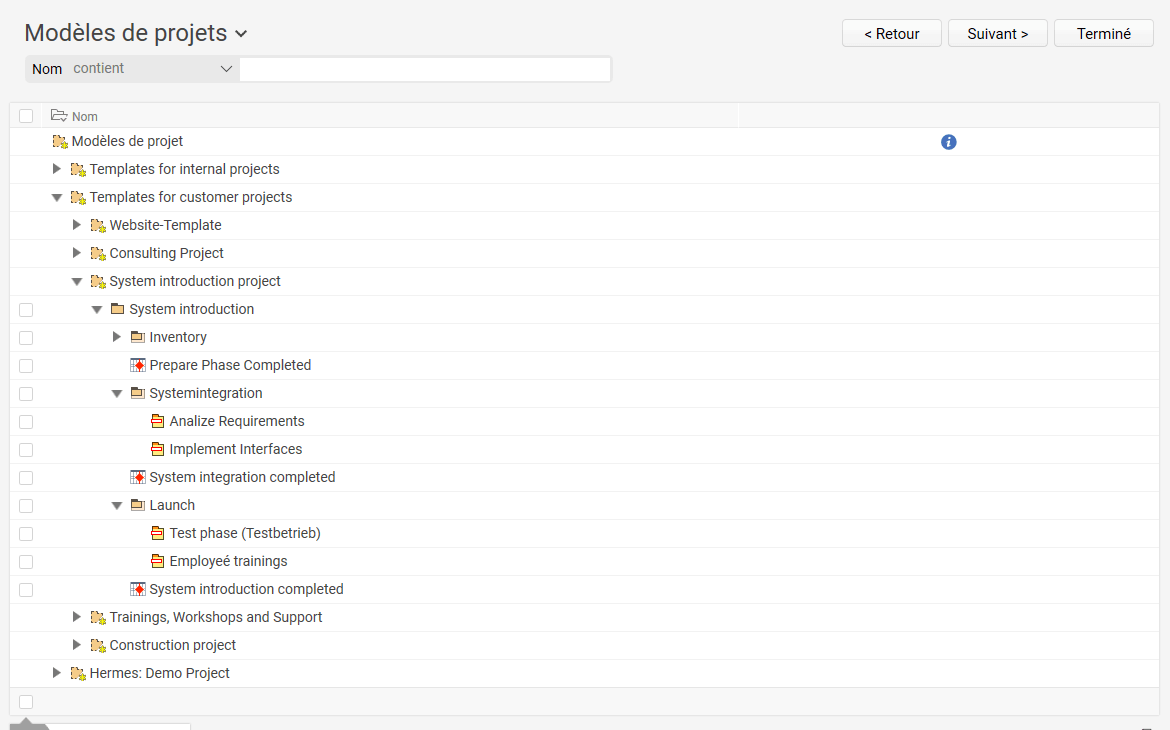The image size is (1170, 730).
Task: Expand Templates for internal projects
Action: click(x=57, y=169)
